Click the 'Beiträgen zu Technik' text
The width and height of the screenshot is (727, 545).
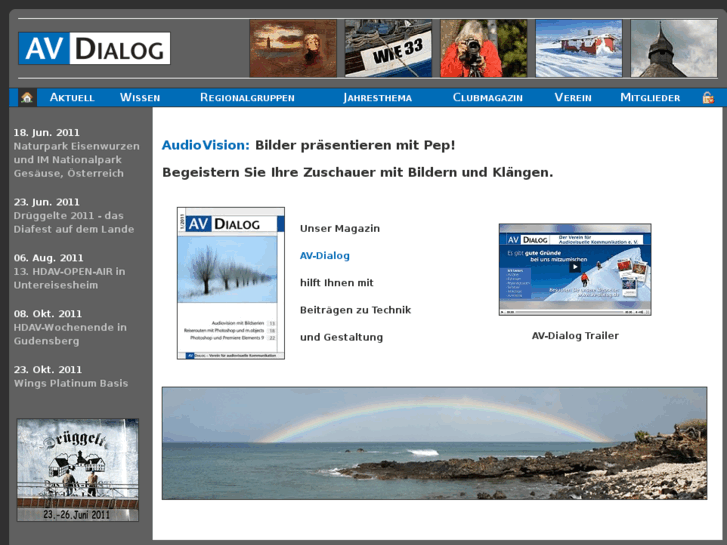pyautogui.click(x=355, y=310)
